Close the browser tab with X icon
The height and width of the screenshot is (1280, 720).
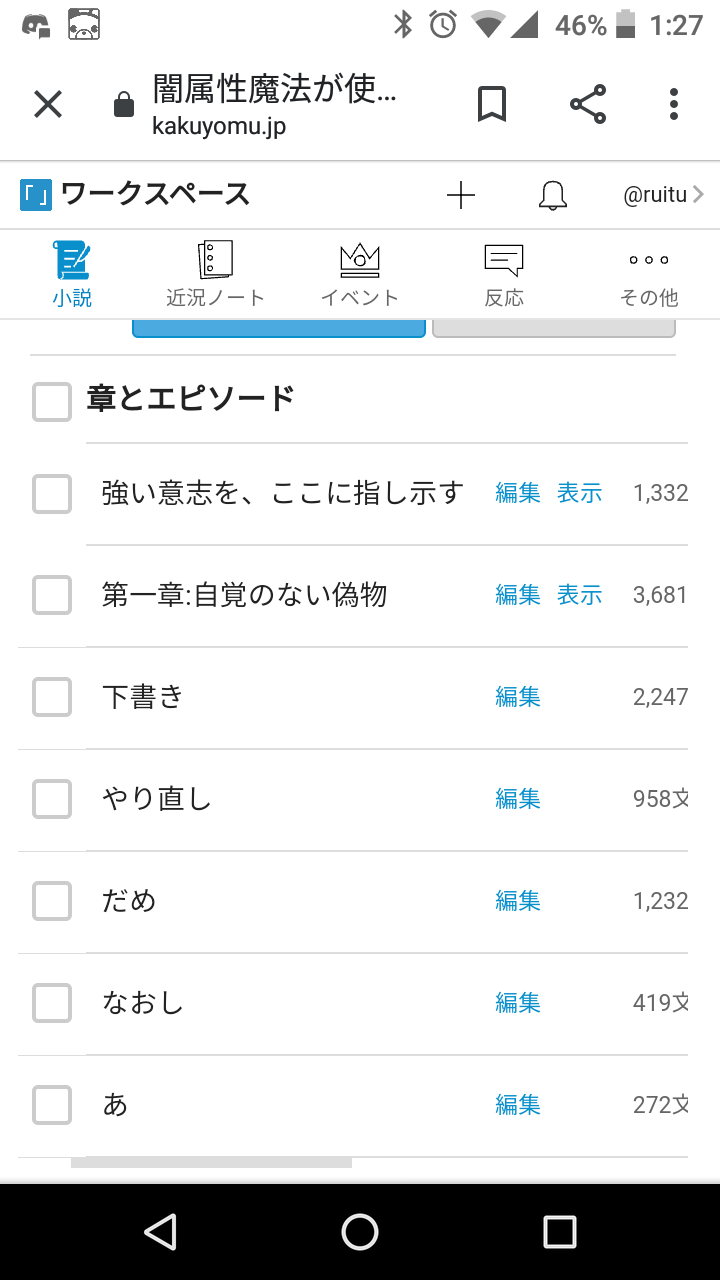click(x=48, y=104)
